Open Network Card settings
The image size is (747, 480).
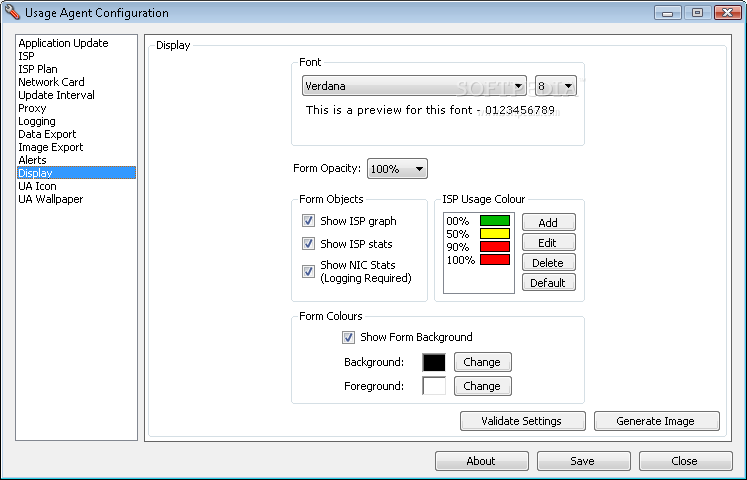[x=51, y=82]
